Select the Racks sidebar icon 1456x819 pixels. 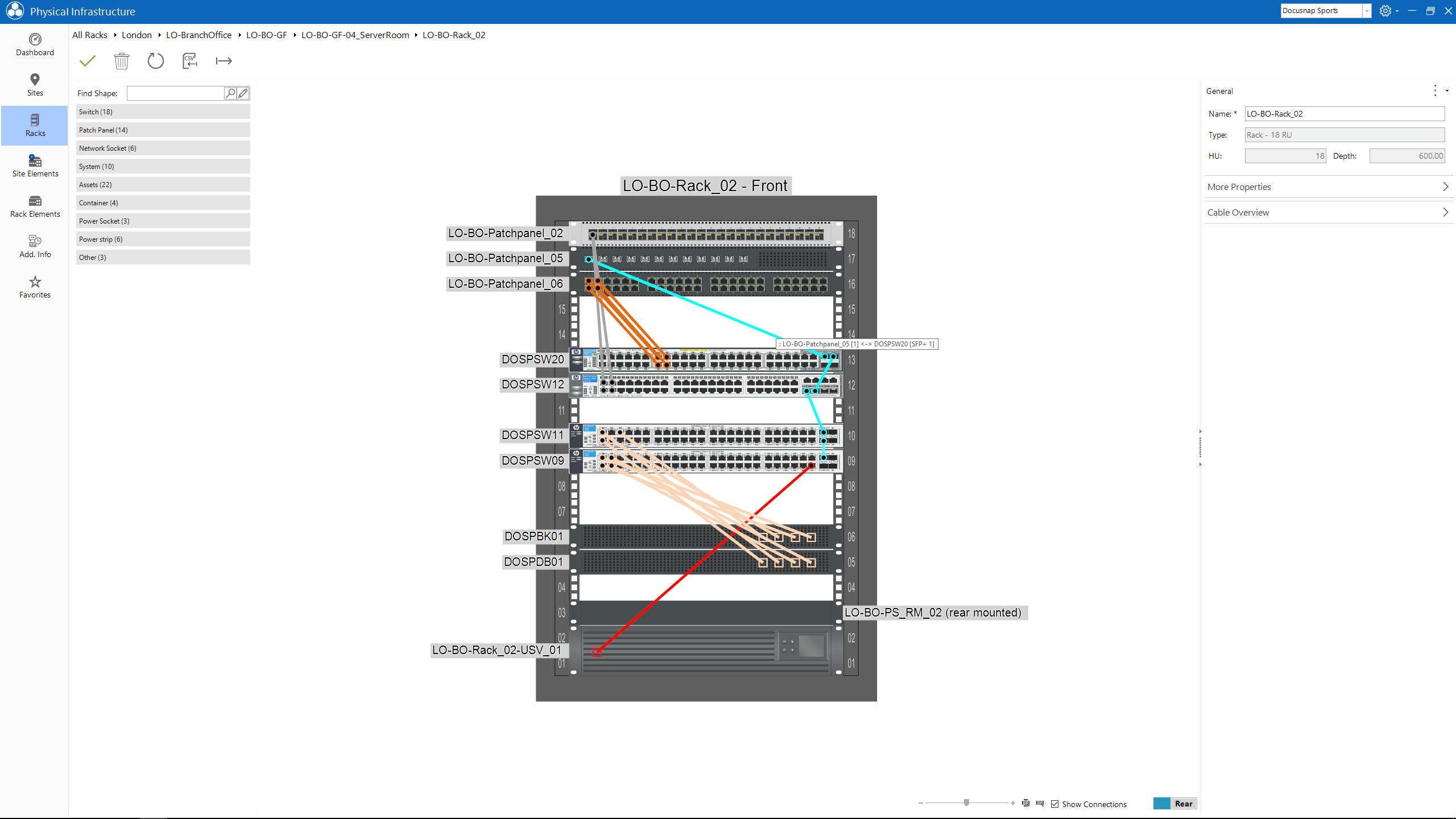coord(35,125)
